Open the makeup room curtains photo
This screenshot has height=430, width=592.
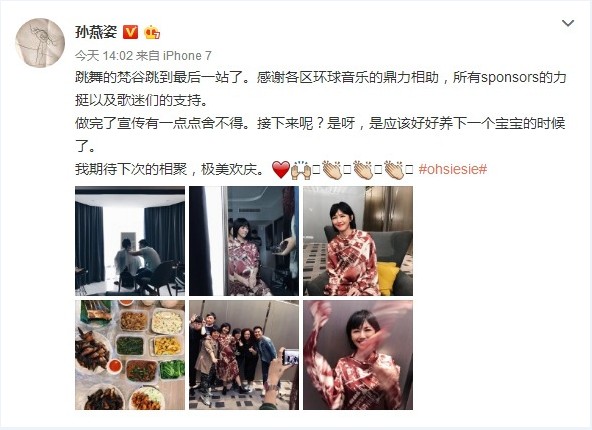tap(130, 241)
